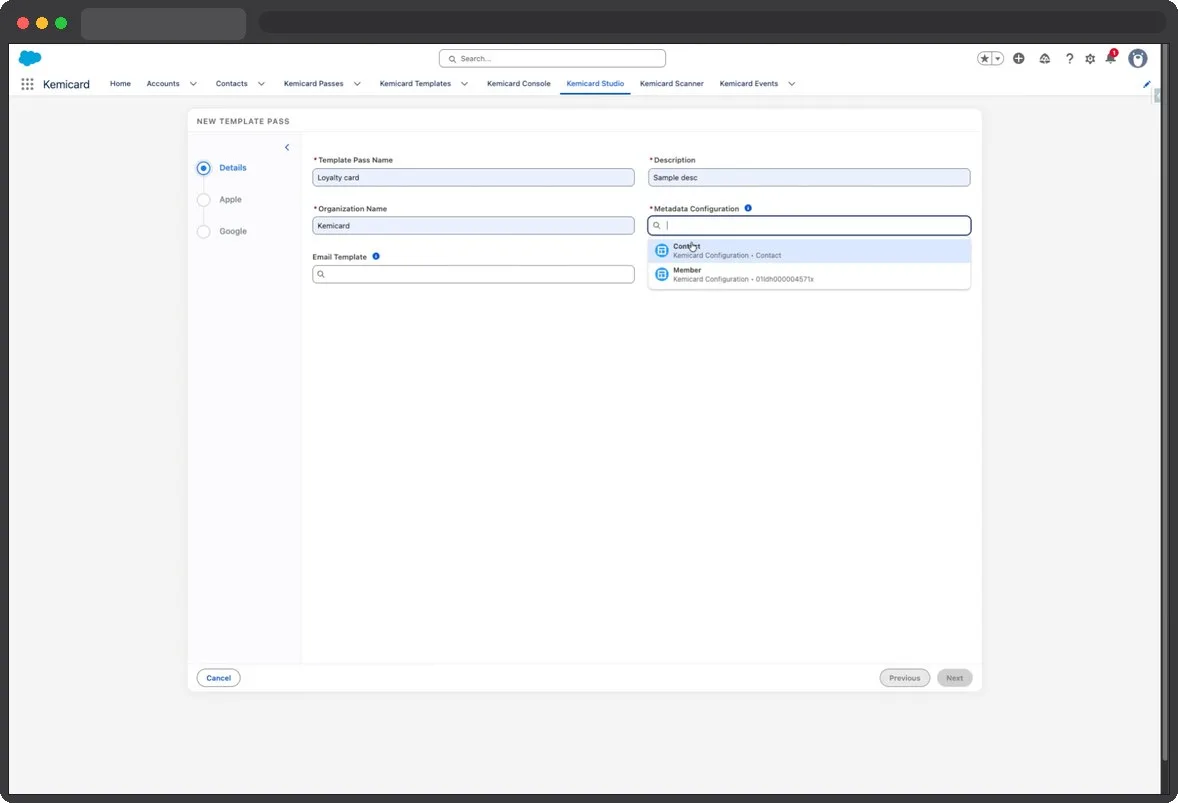The image size is (1178, 803).
Task: Go to the Home tab
Action: (120, 83)
